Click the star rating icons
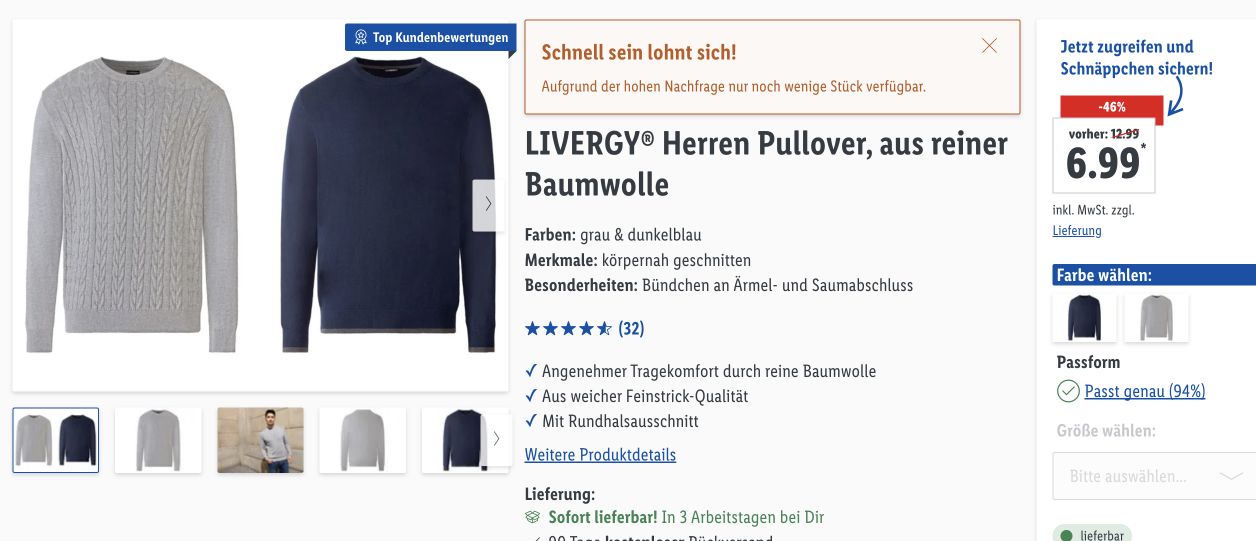1256x541 pixels. (568, 328)
